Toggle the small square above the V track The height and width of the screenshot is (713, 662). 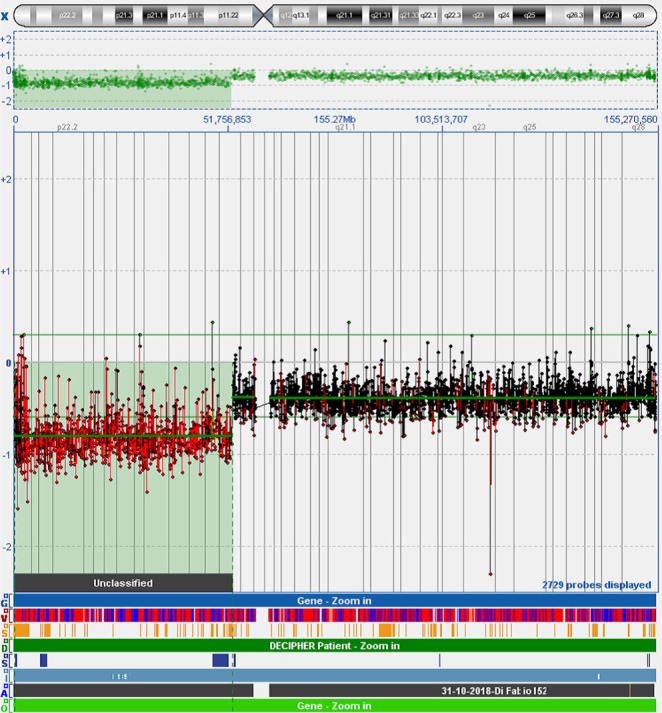5,610
